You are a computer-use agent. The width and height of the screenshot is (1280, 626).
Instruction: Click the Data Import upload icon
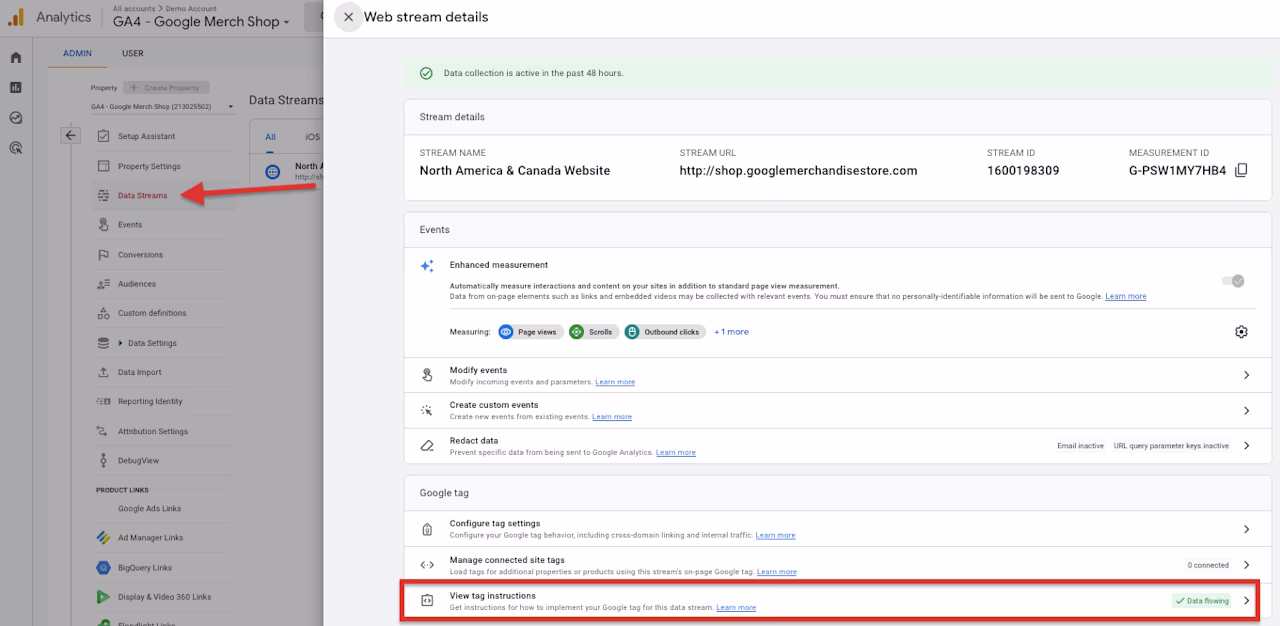(x=103, y=372)
